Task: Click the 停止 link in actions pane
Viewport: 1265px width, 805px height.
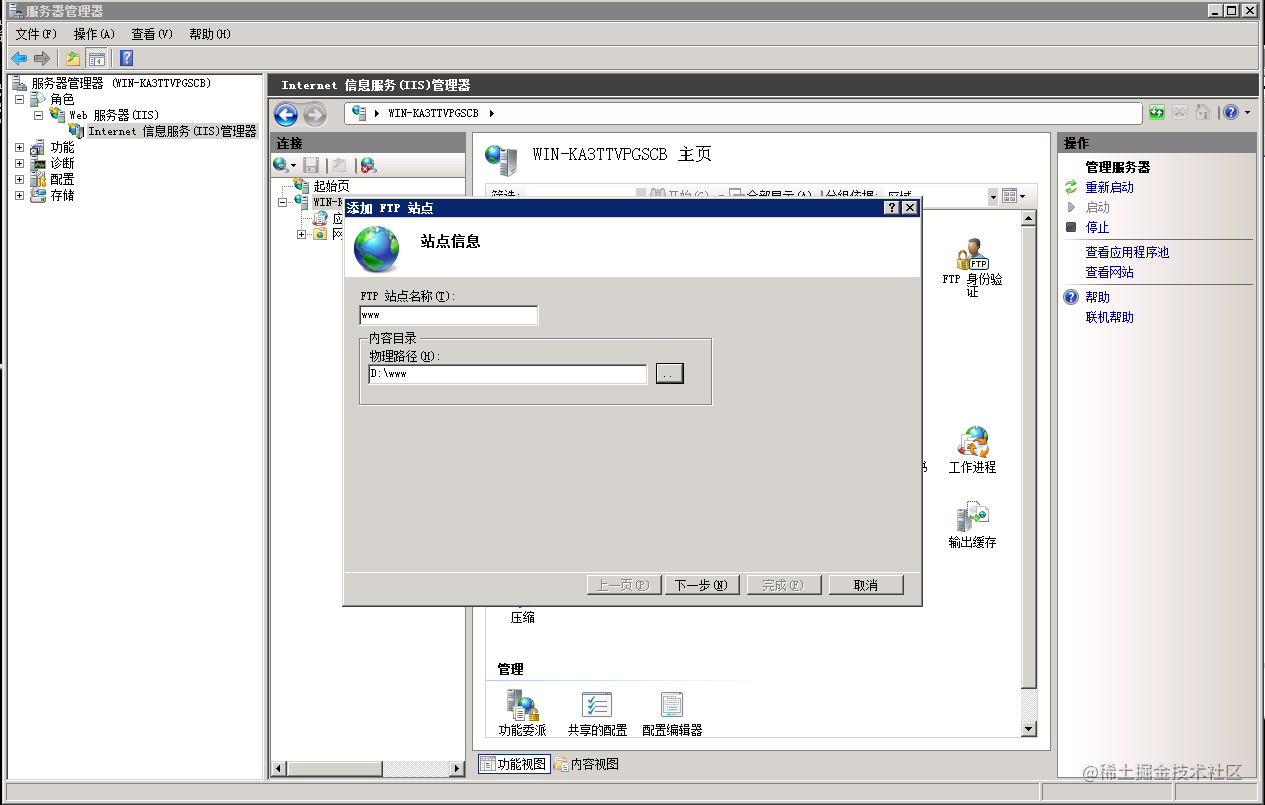Action: [x=1098, y=227]
